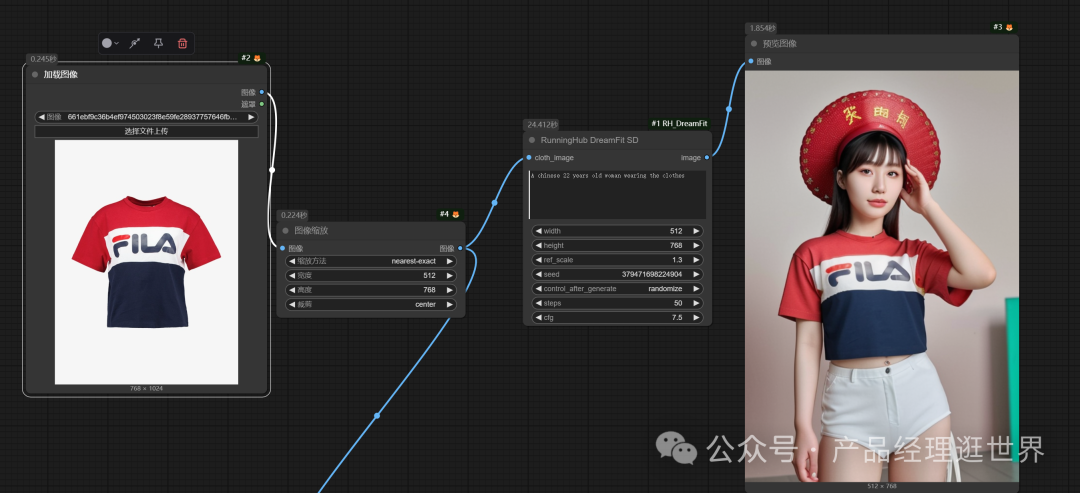
Task: Click the RunningHub DreamFit SD node title
Action: click(590, 140)
